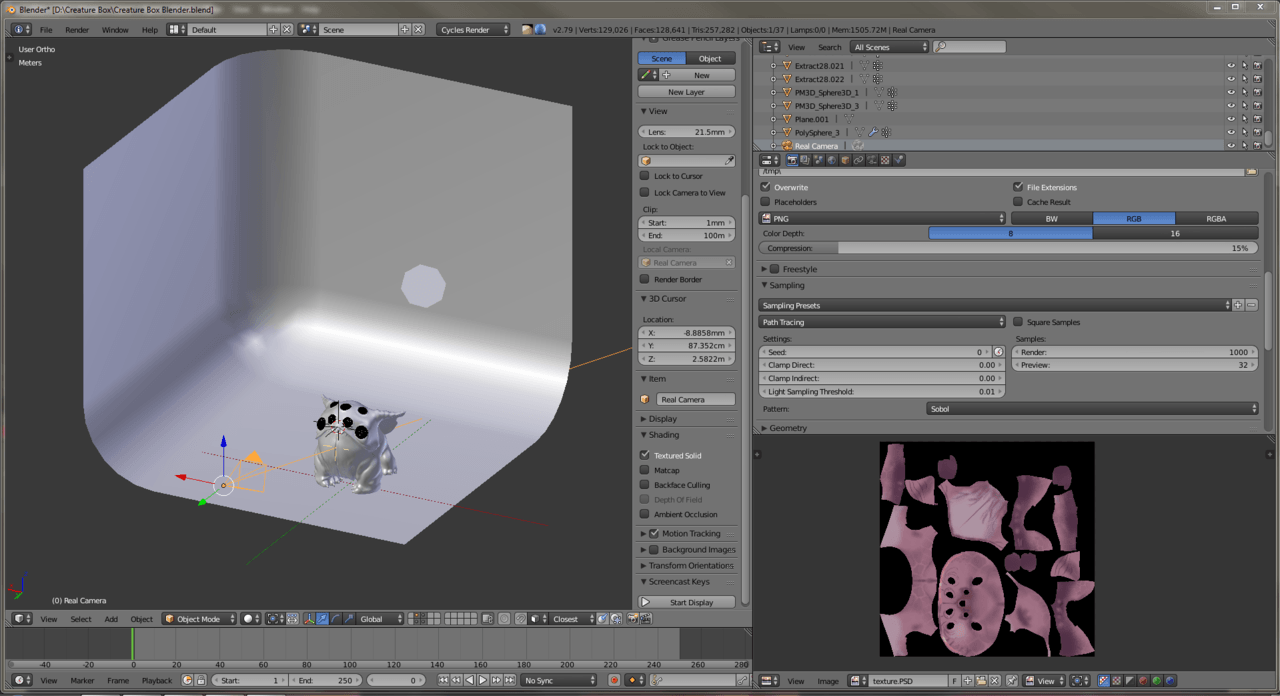The width and height of the screenshot is (1280, 696).
Task: Click the proportional editing icon in 3D header
Action: click(x=504, y=619)
